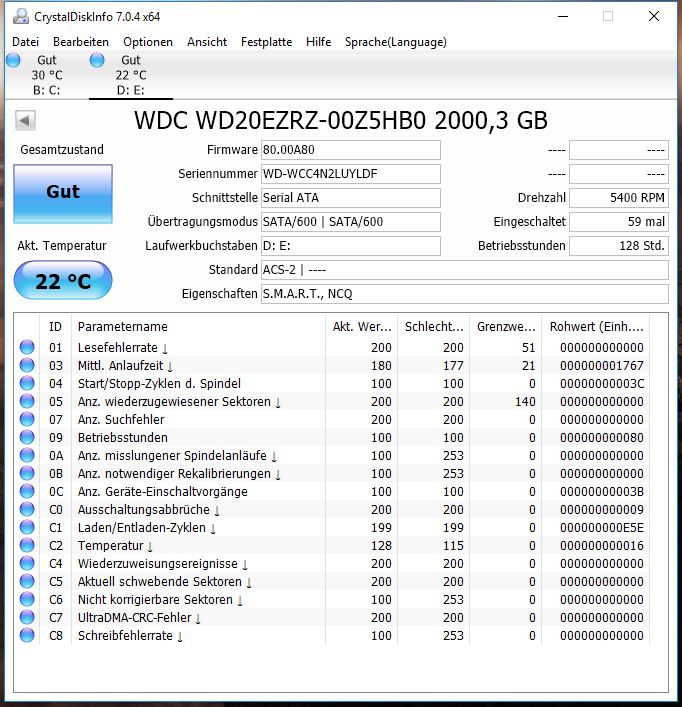Select the Lesefehlerrate parameter name
Screen dimensions: 682x707
click(118, 348)
